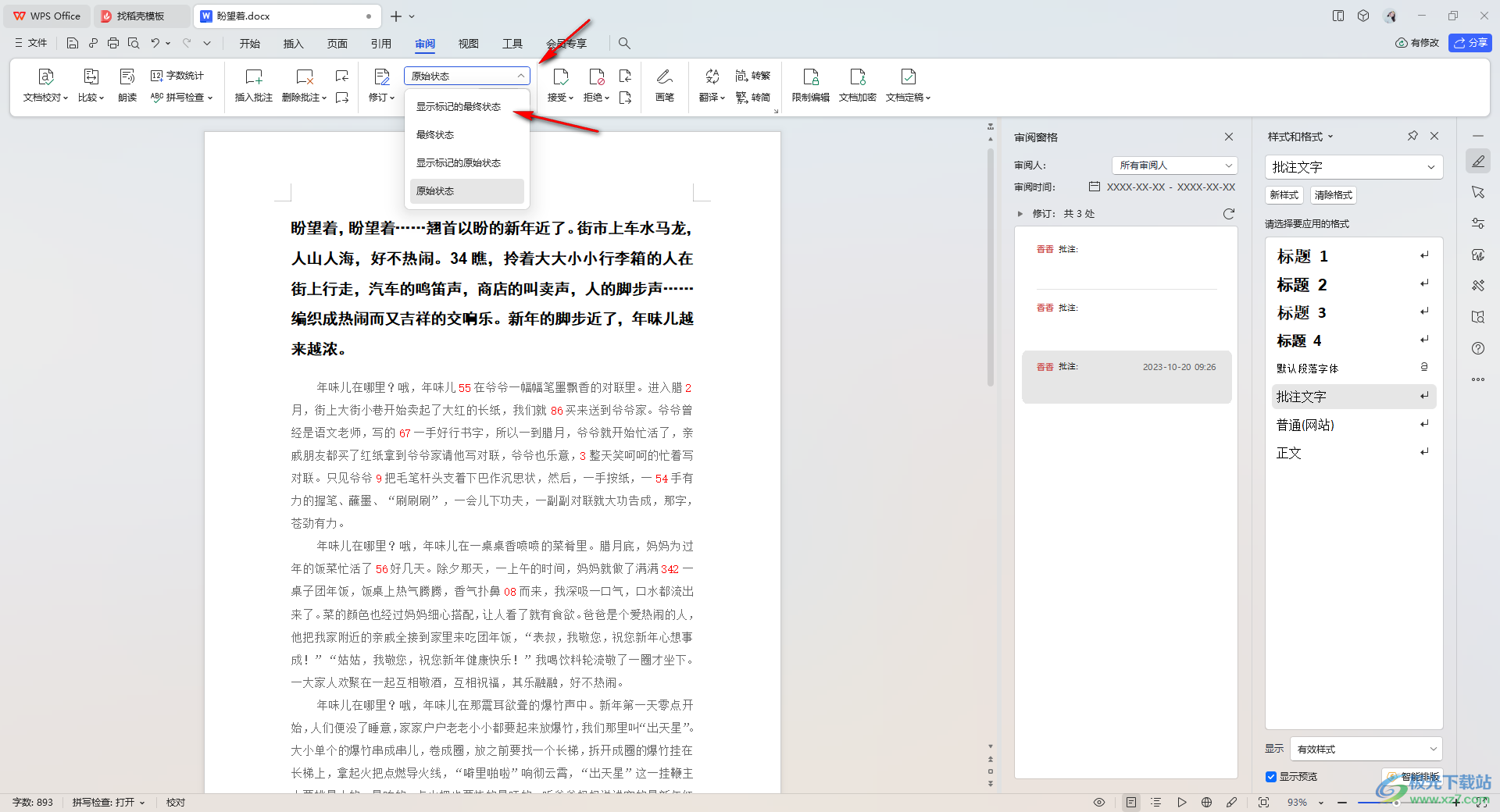Viewport: 1500px width, 812px height.
Task: Select the comment dated 2023-10-20 09:26
Action: [x=1127, y=376]
